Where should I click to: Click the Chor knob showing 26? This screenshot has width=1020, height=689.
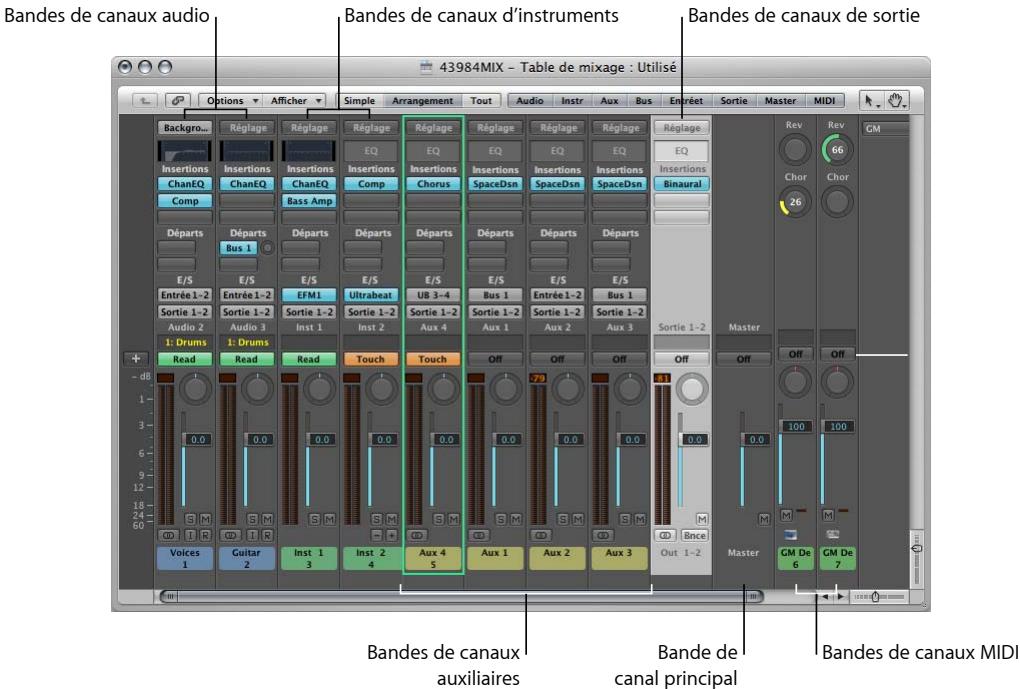pyautogui.click(x=794, y=202)
